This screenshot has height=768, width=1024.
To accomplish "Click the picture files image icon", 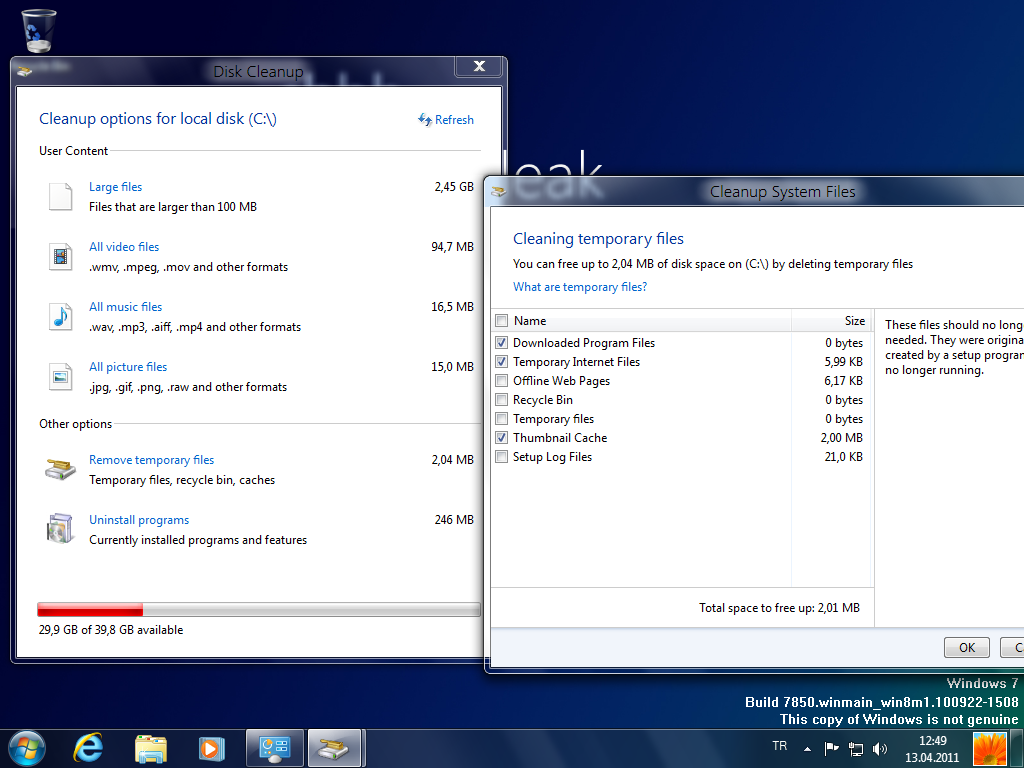I will pyautogui.click(x=61, y=377).
